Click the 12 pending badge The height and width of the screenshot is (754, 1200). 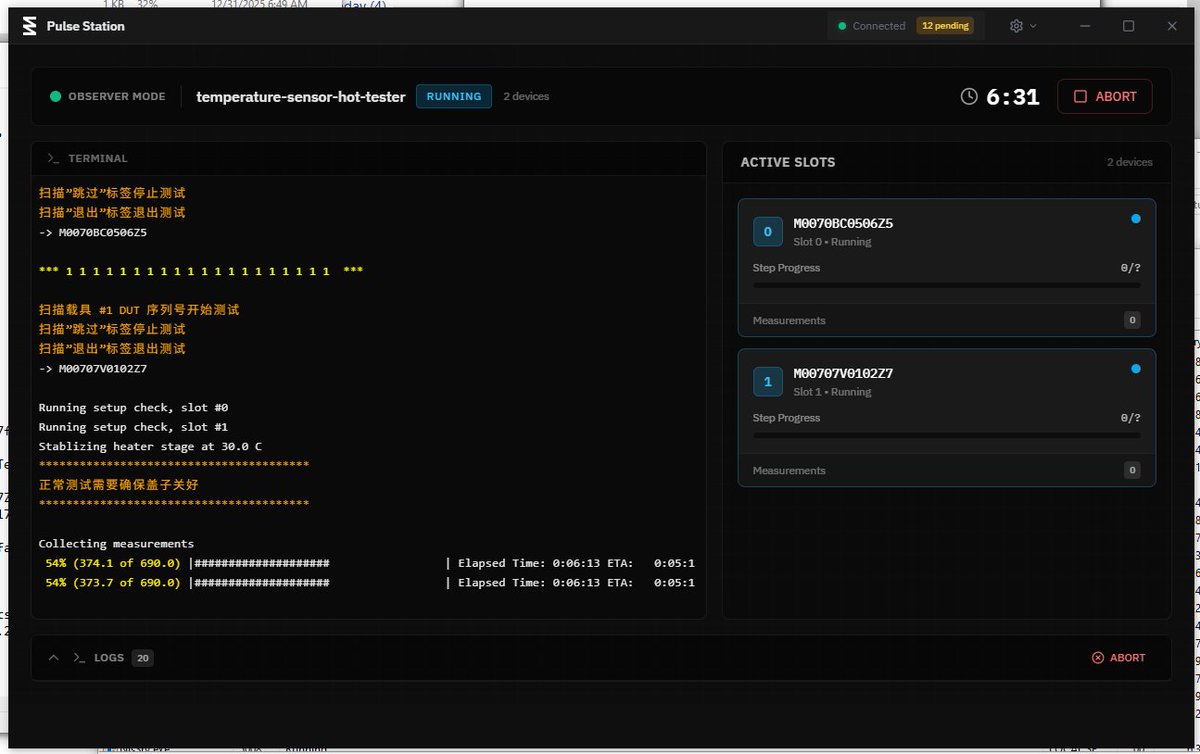[945, 26]
